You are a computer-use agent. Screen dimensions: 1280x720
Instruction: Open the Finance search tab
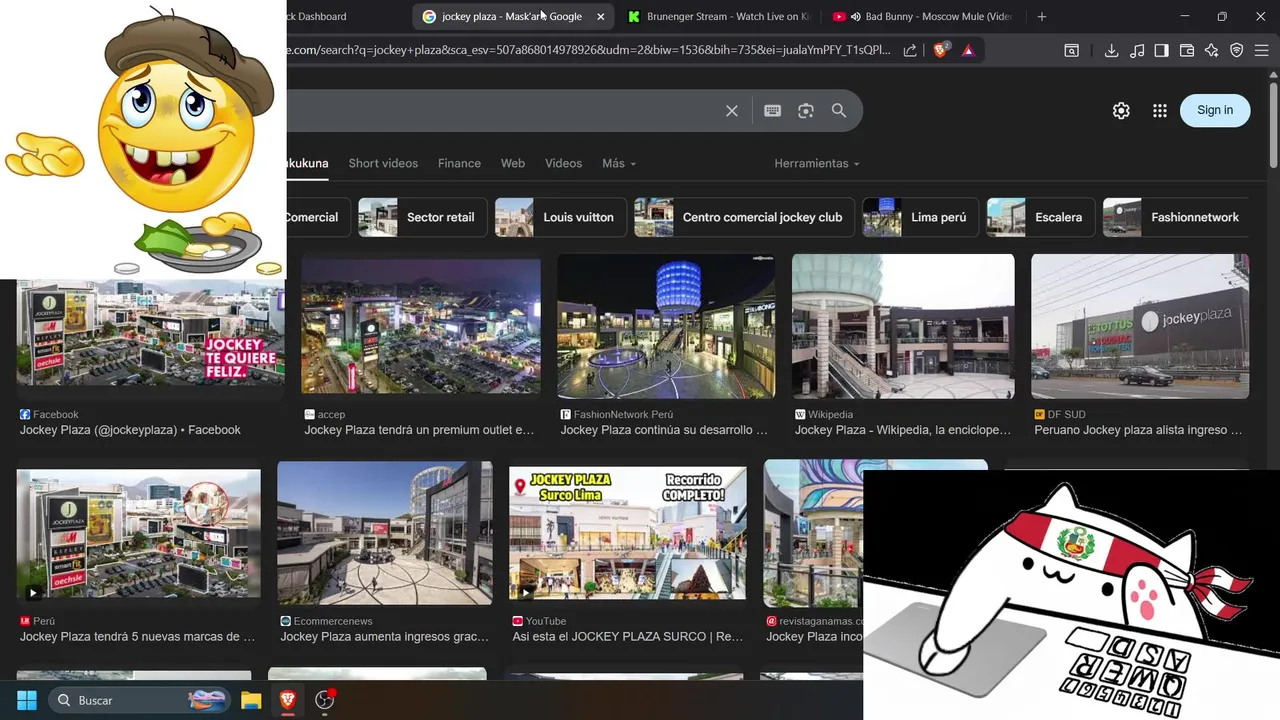(x=459, y=163)
